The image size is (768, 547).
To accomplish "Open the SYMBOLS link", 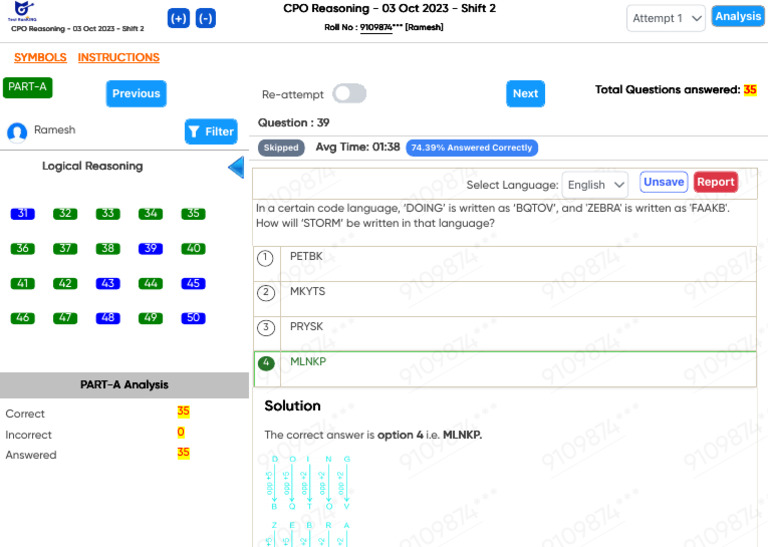I will pyautogui.click(x=40, y=57).
